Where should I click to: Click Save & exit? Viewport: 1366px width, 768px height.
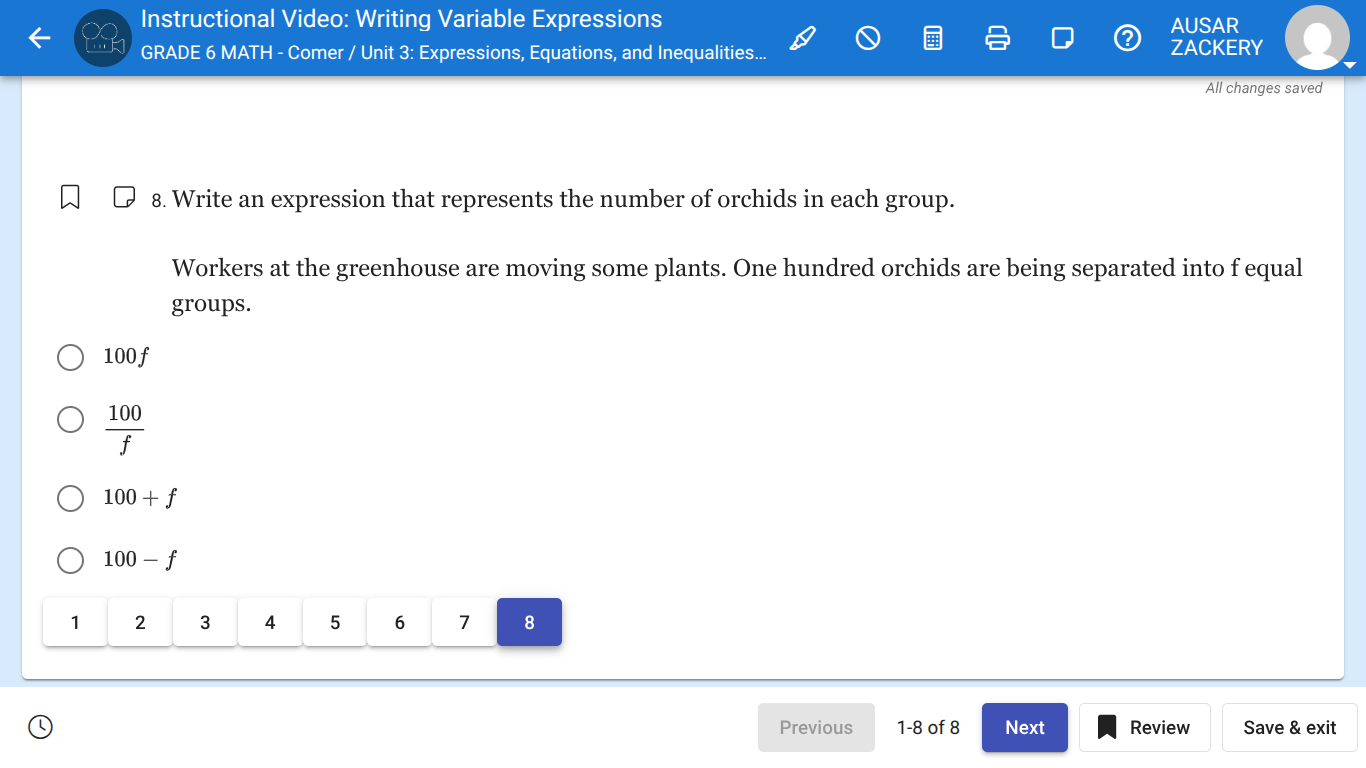point(1289,727)
